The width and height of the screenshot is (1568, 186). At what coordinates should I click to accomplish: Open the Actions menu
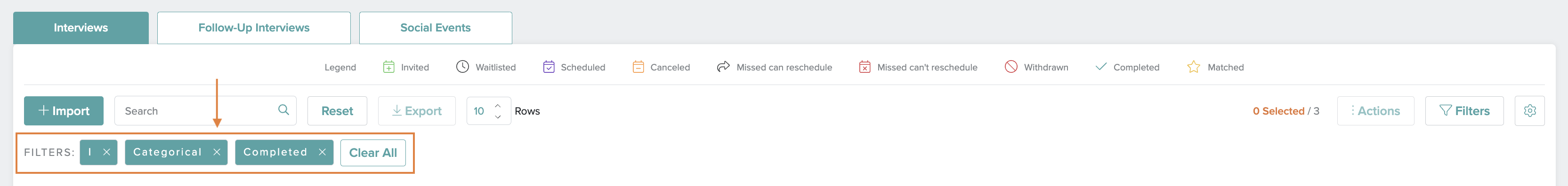[1375, 111]
